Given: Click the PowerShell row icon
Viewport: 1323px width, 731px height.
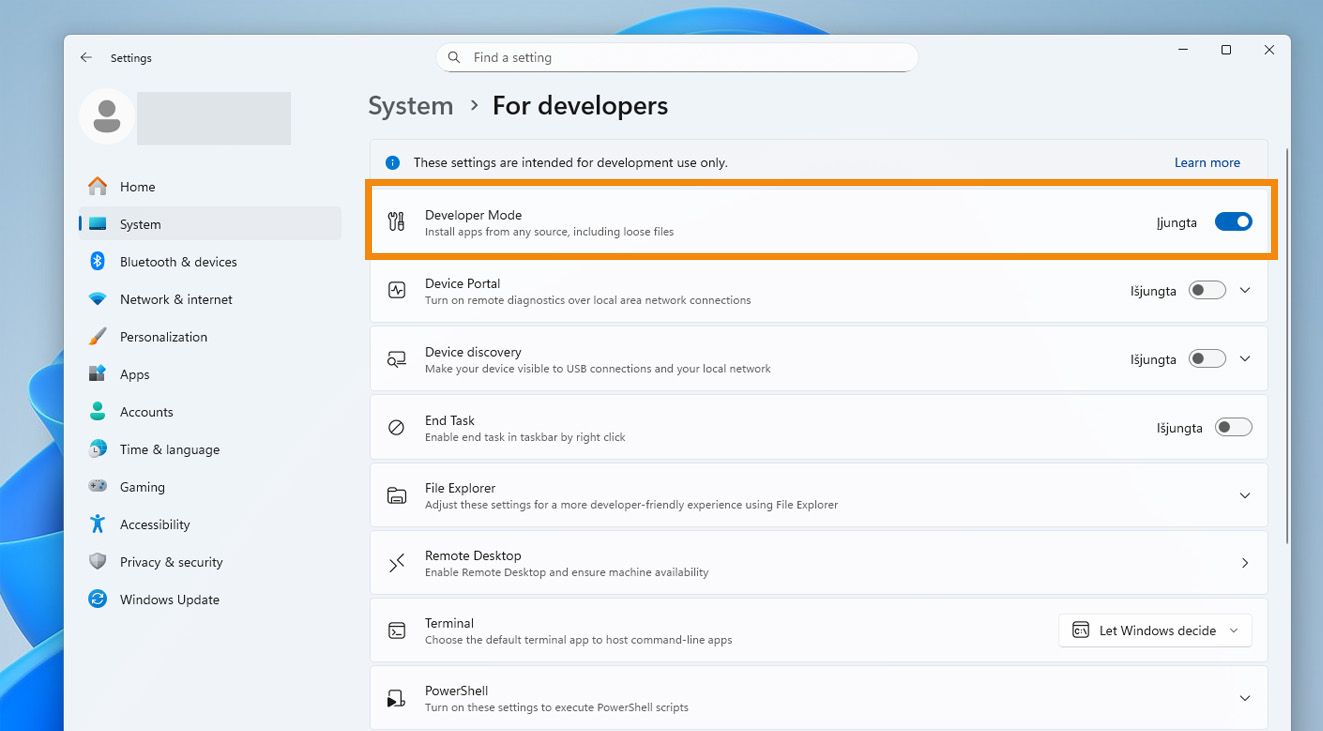Looking at the screenshot, I should pos(397,698).
